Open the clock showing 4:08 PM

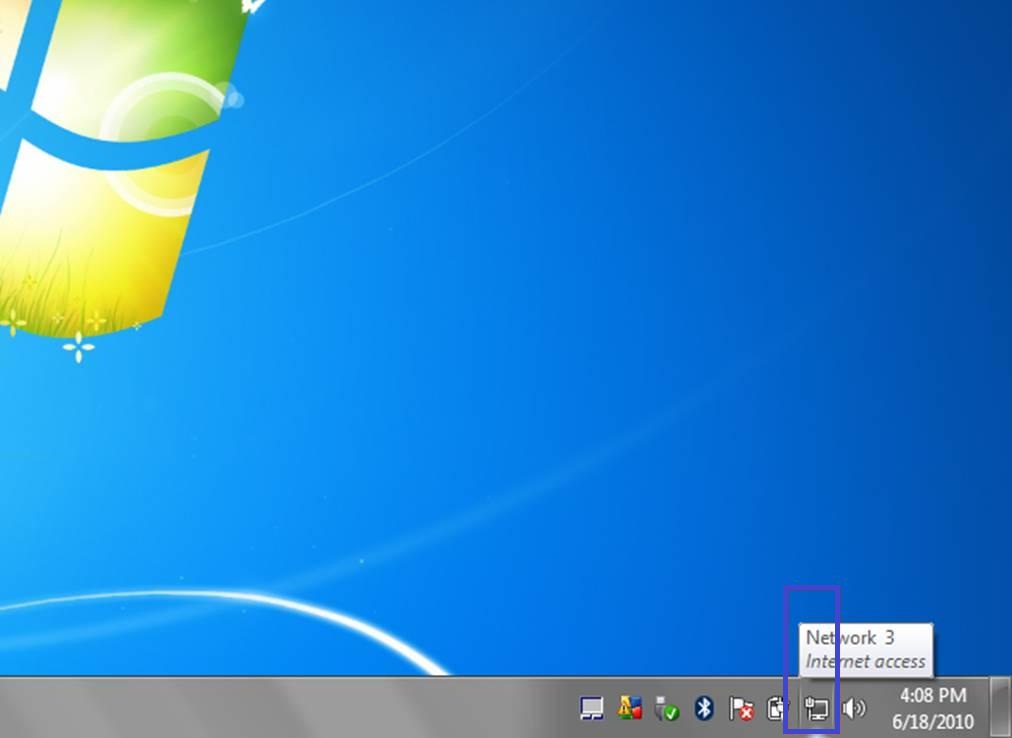(x=933, y=695)
